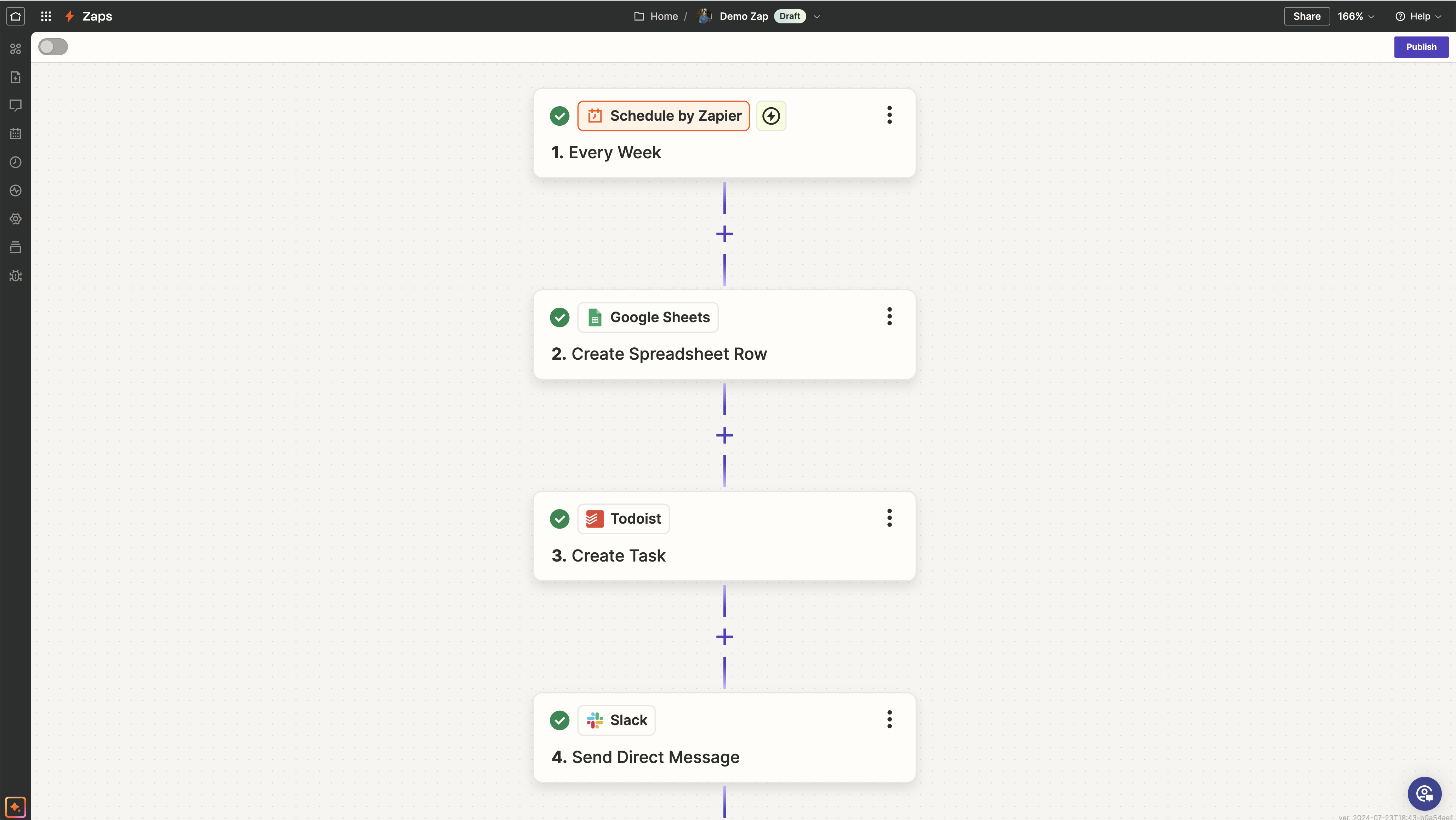Select the calendar icon in the left sidebar
Viewport: 1456px width, 820px height.
point(15,133)
